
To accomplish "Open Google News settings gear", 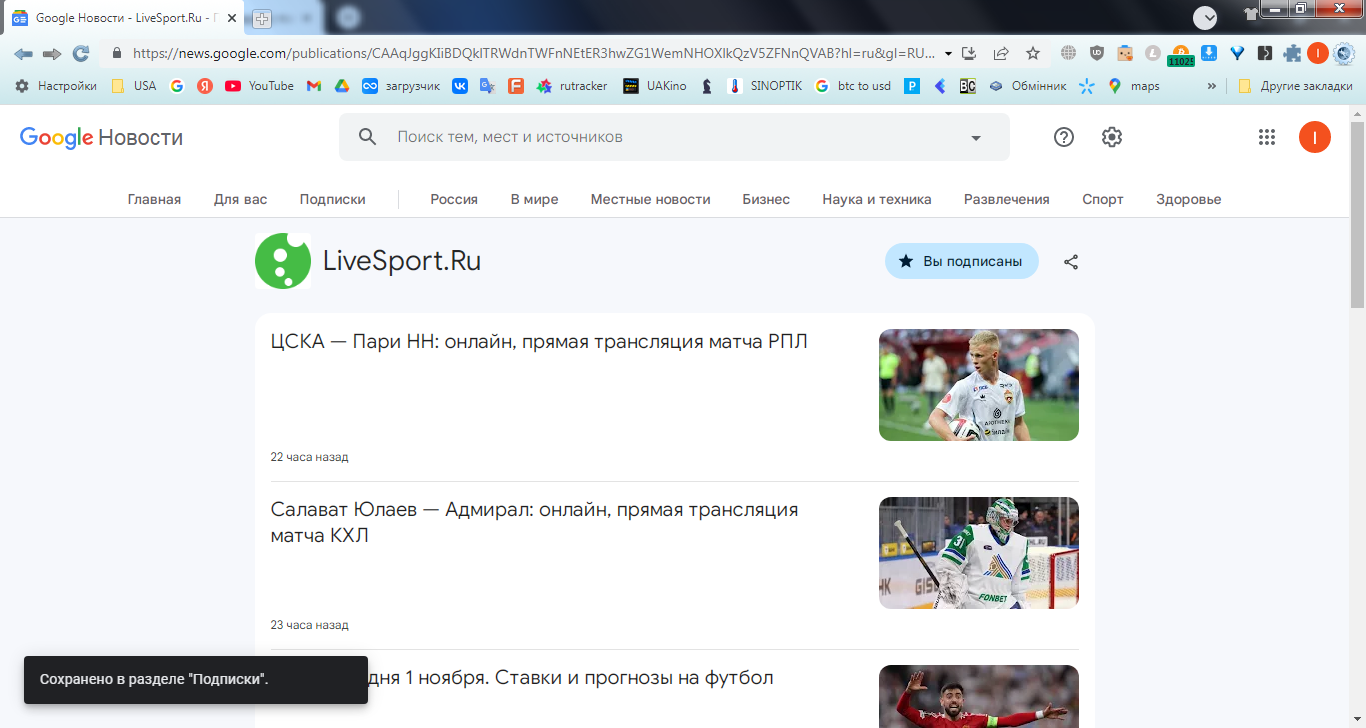I will [1112, 137].
